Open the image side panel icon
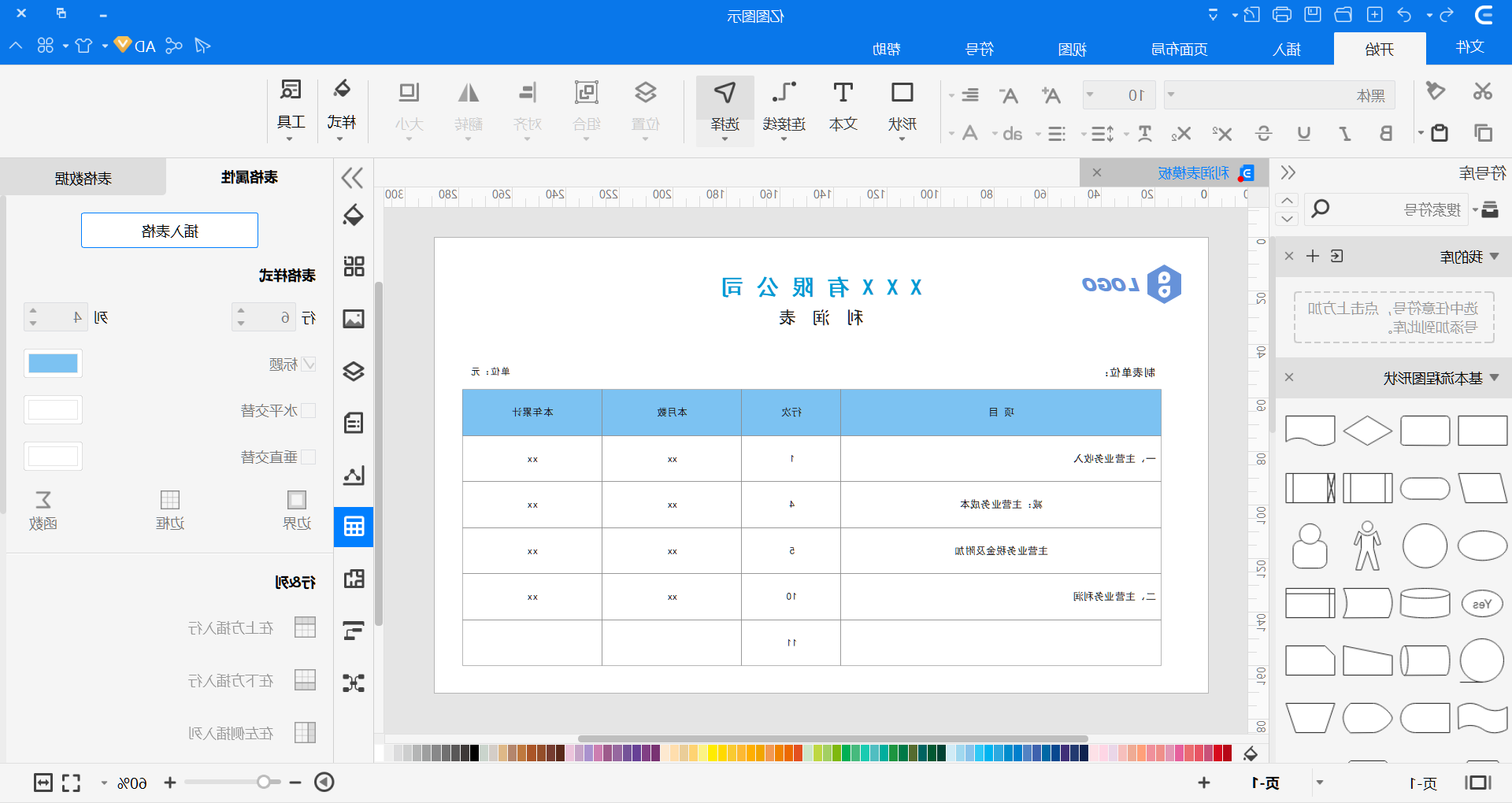The image size is (1512, 803). point(354,319)
